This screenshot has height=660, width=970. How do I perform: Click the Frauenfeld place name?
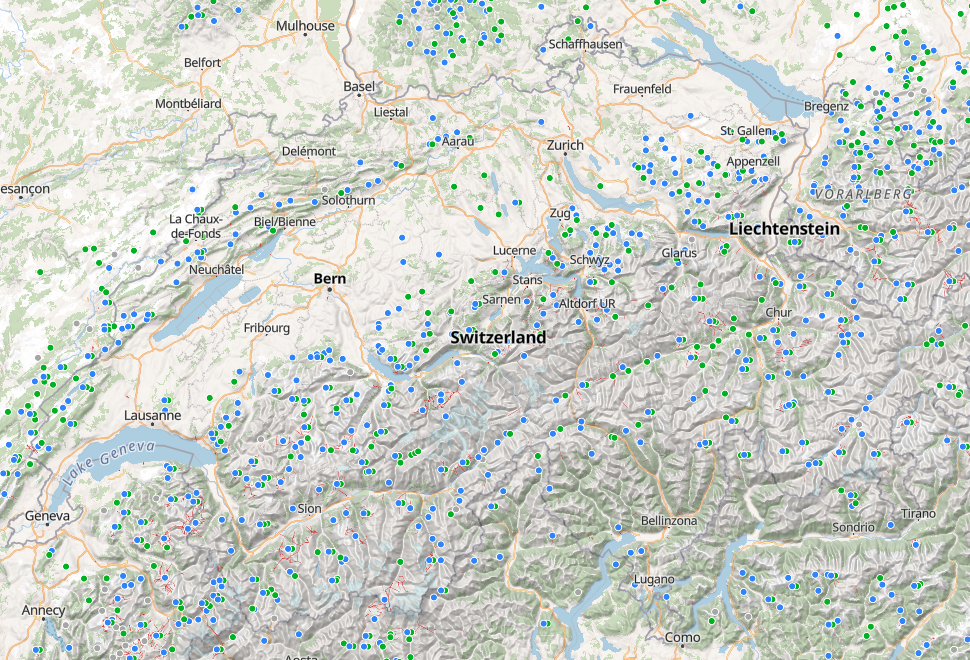point(642,88)
